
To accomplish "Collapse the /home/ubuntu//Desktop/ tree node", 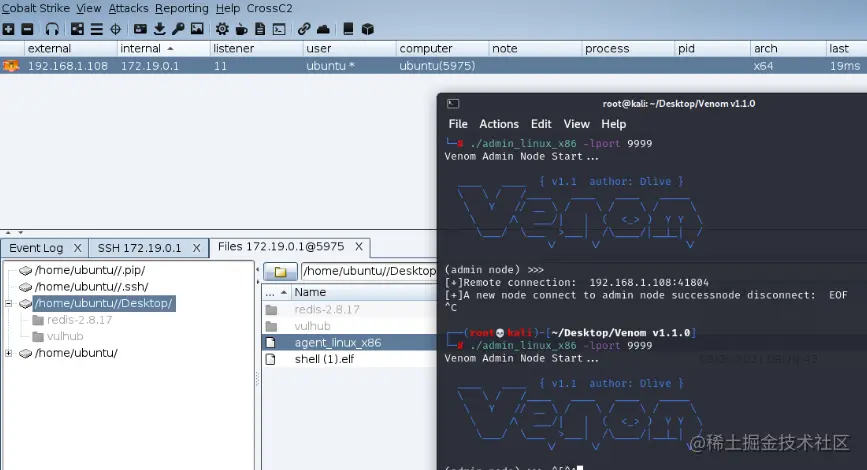I will click(8, 303).
